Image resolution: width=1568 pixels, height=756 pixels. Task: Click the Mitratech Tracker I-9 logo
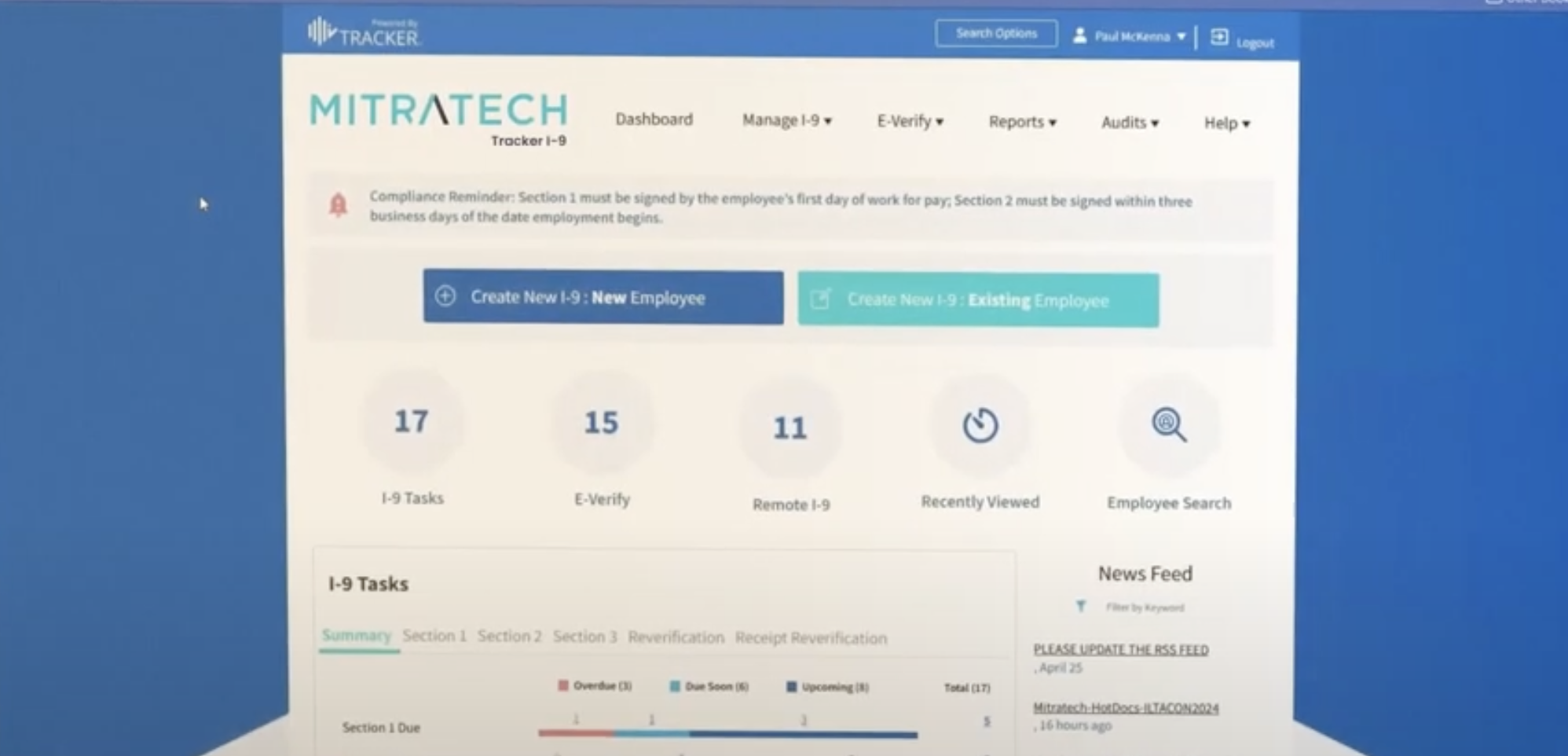point(438,119)
